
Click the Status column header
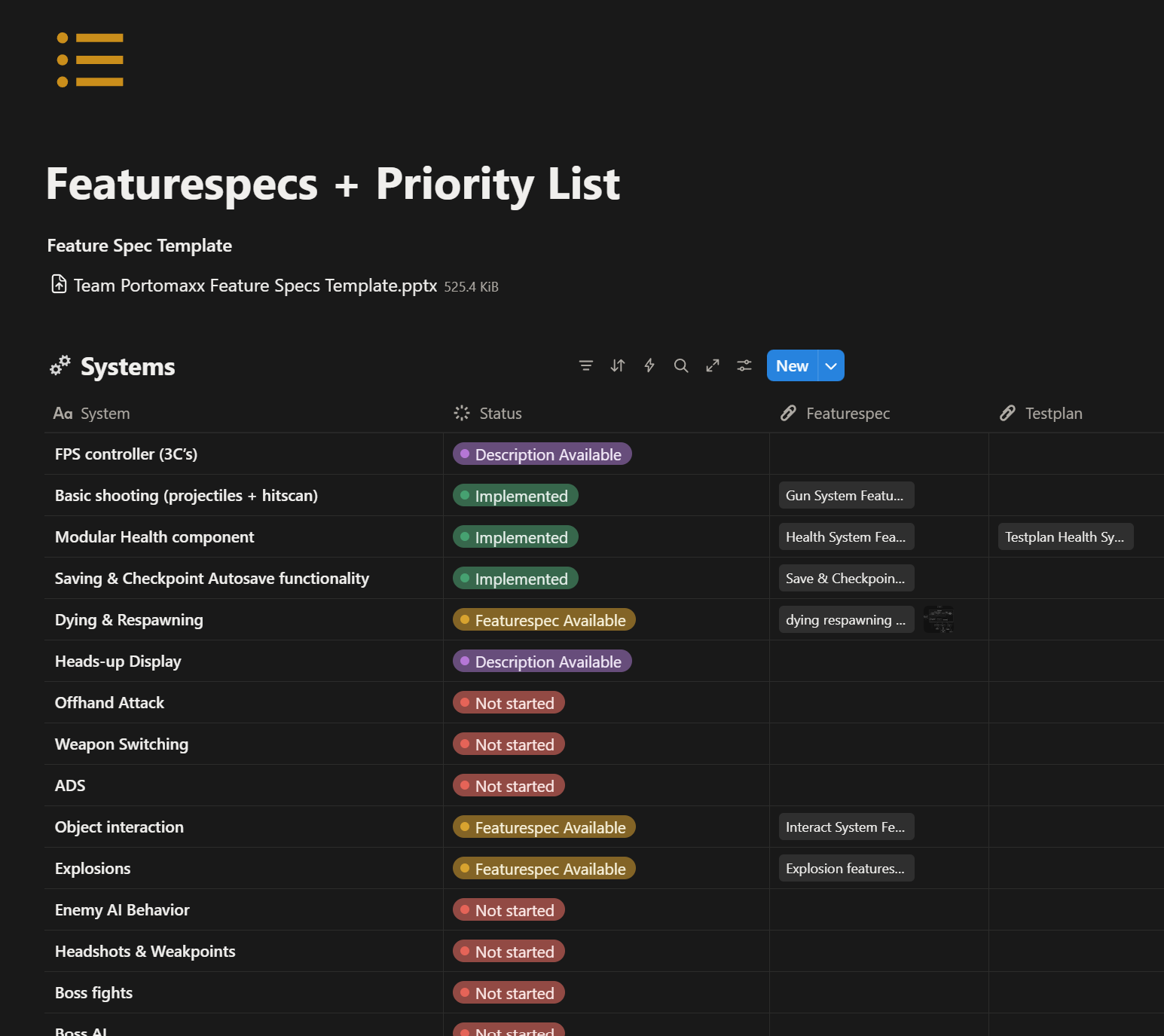tap(500, 414)
